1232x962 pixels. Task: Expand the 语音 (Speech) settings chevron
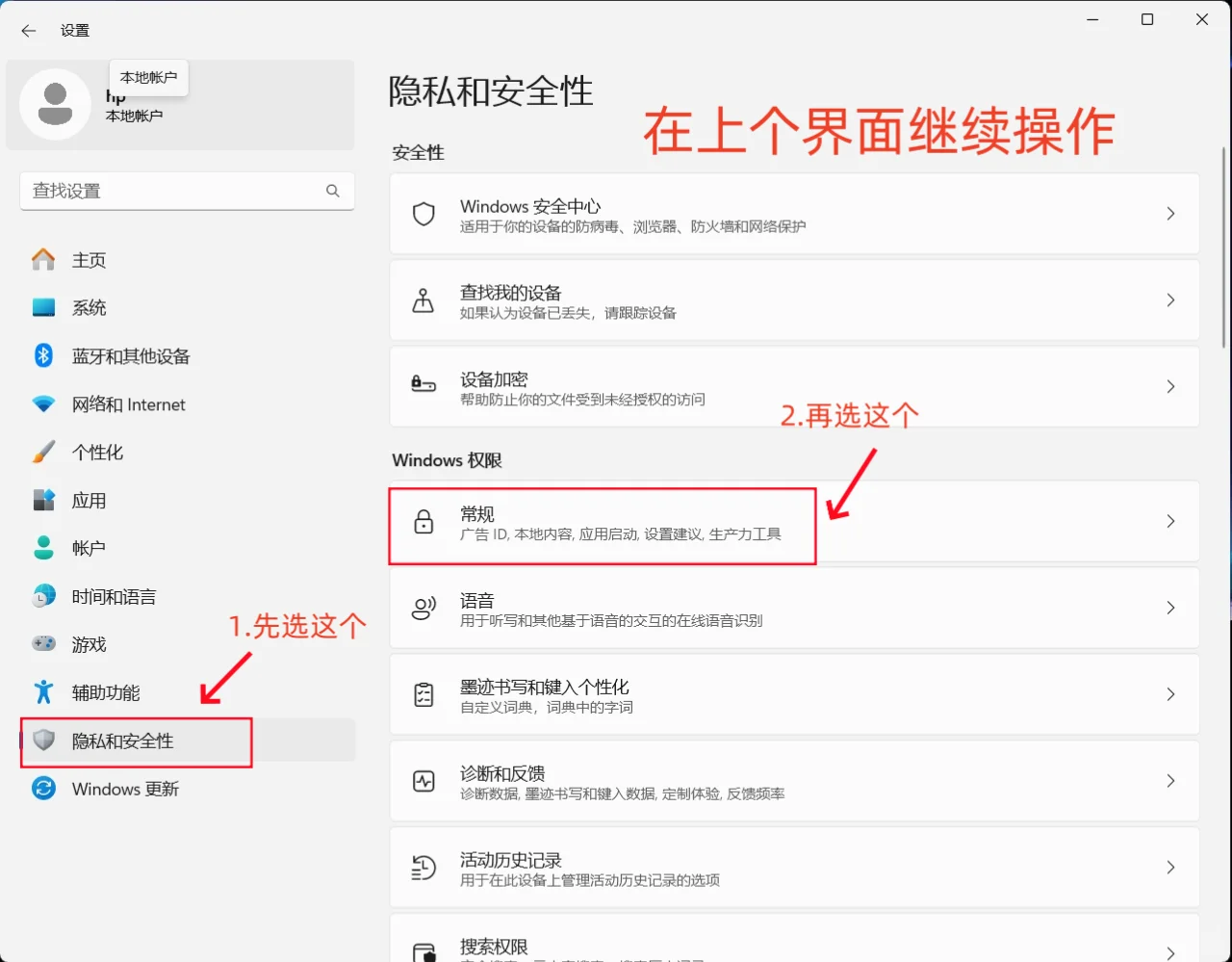tap(1170, 608)
